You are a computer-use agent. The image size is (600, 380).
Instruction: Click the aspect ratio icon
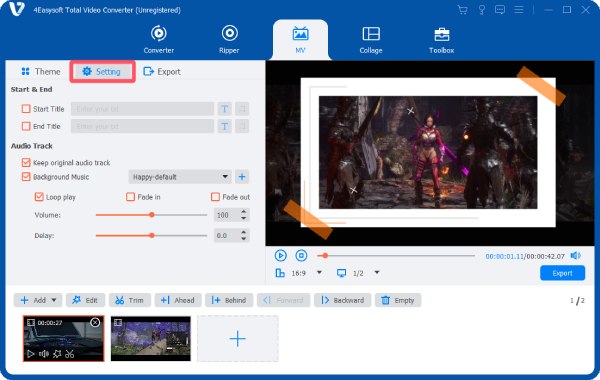click(x=280, y=273)
